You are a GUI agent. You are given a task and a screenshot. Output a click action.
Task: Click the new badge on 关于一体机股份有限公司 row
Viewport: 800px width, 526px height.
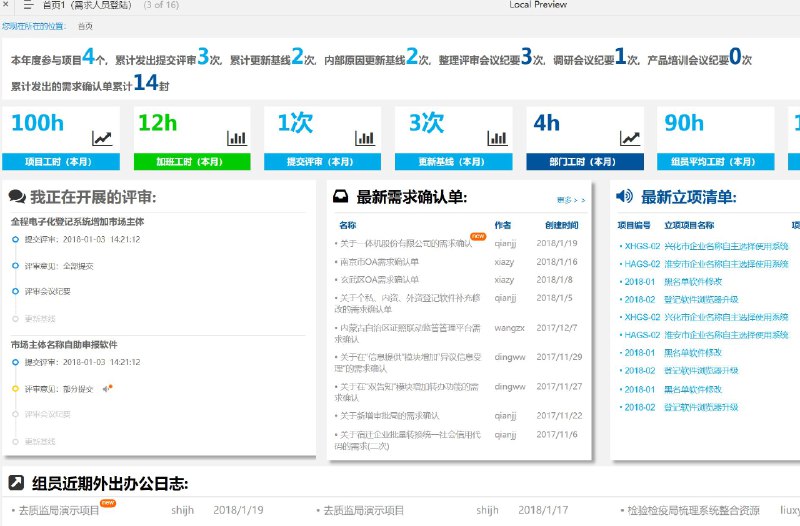click(x=478, y=236)
